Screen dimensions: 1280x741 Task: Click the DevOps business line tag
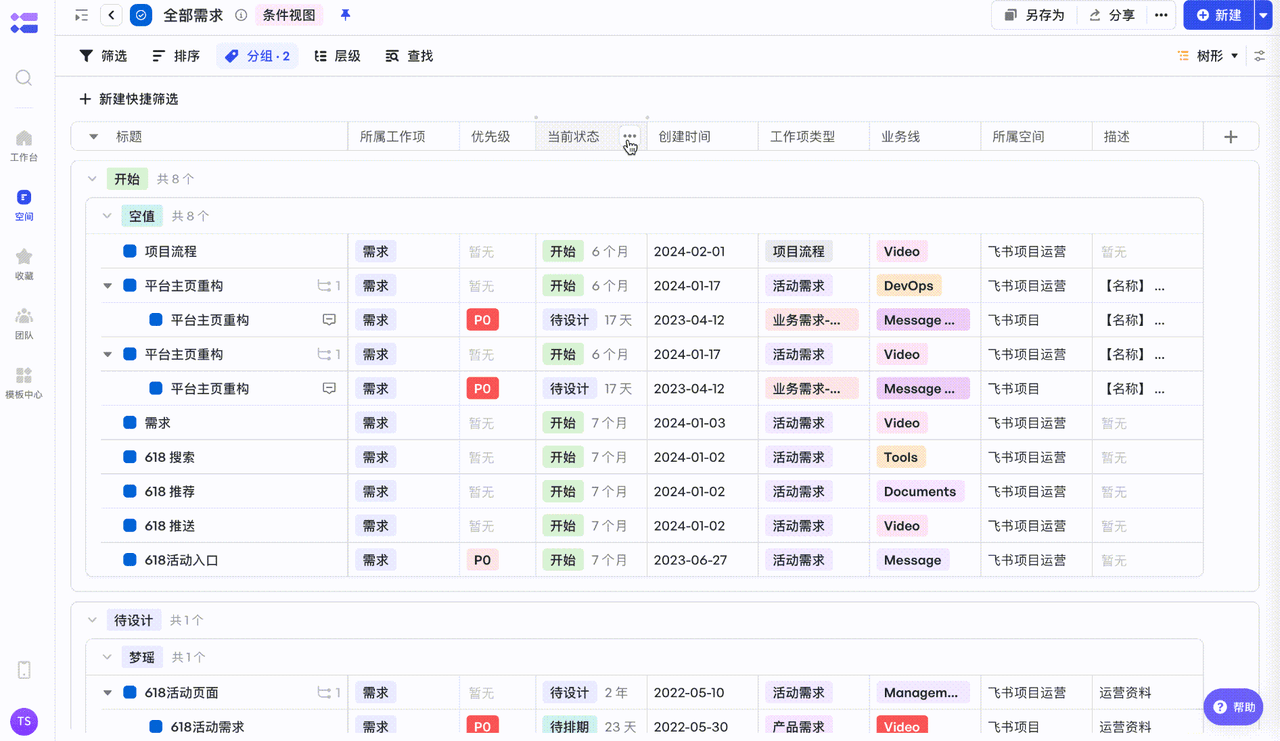[908, 286]
